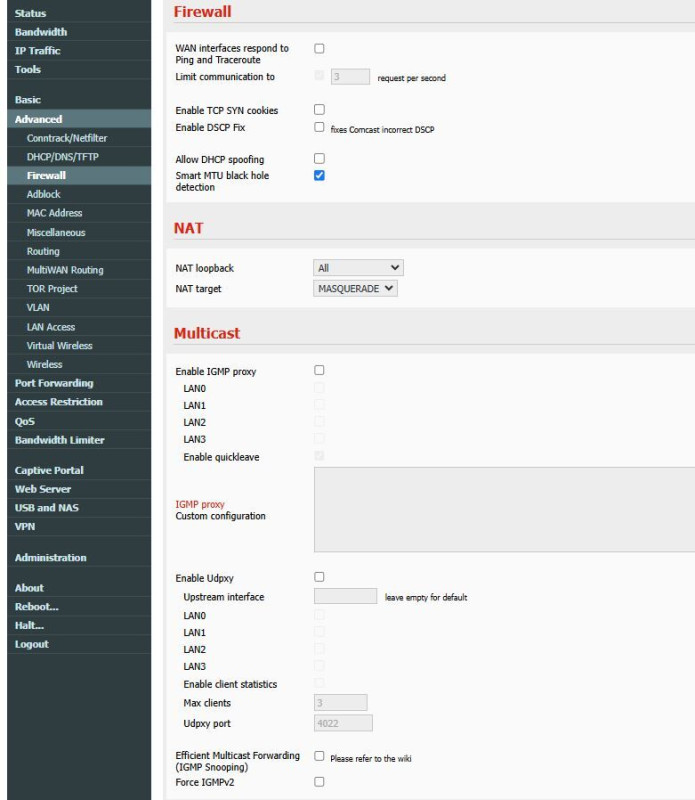This screenshot has height=800, width=695.
Task: Click the Upstream interface input field
Action: [x=345, y=596]
